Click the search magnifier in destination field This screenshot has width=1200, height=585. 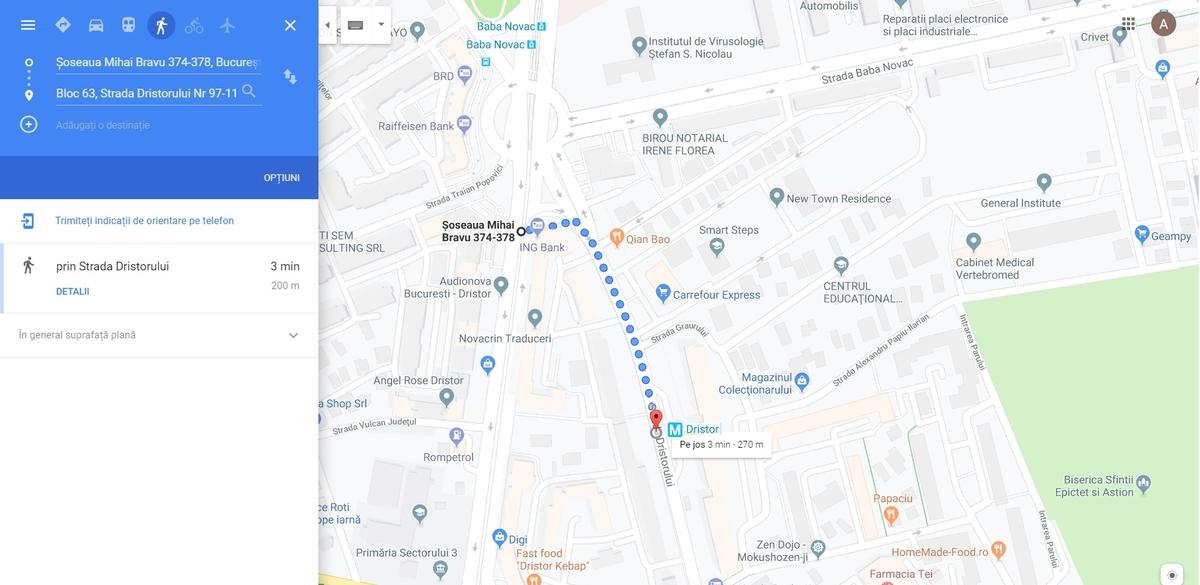click(249, 92)
